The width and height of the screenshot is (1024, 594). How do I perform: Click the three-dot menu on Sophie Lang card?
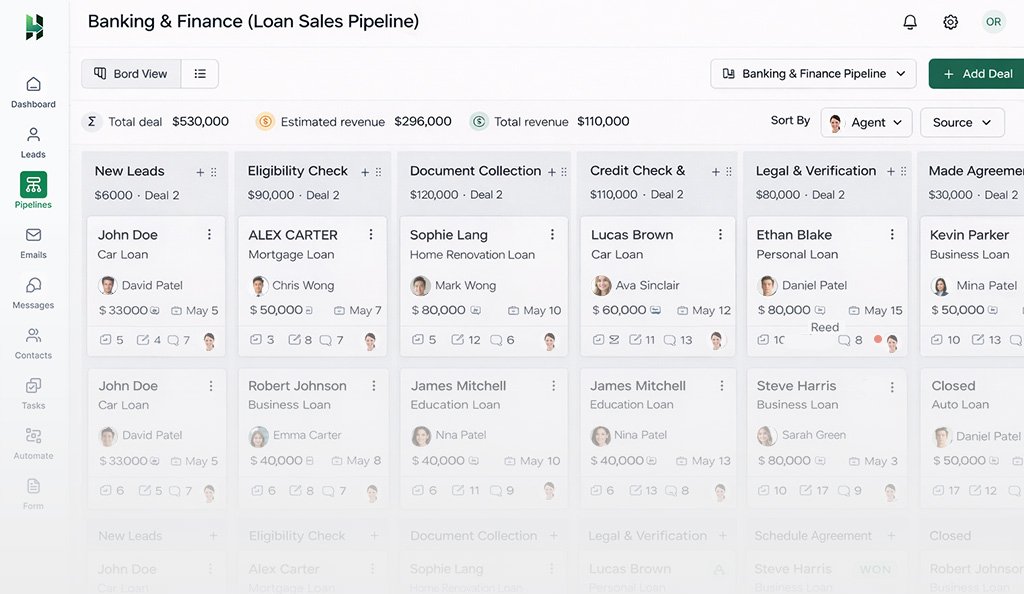[x=552, y=235]
